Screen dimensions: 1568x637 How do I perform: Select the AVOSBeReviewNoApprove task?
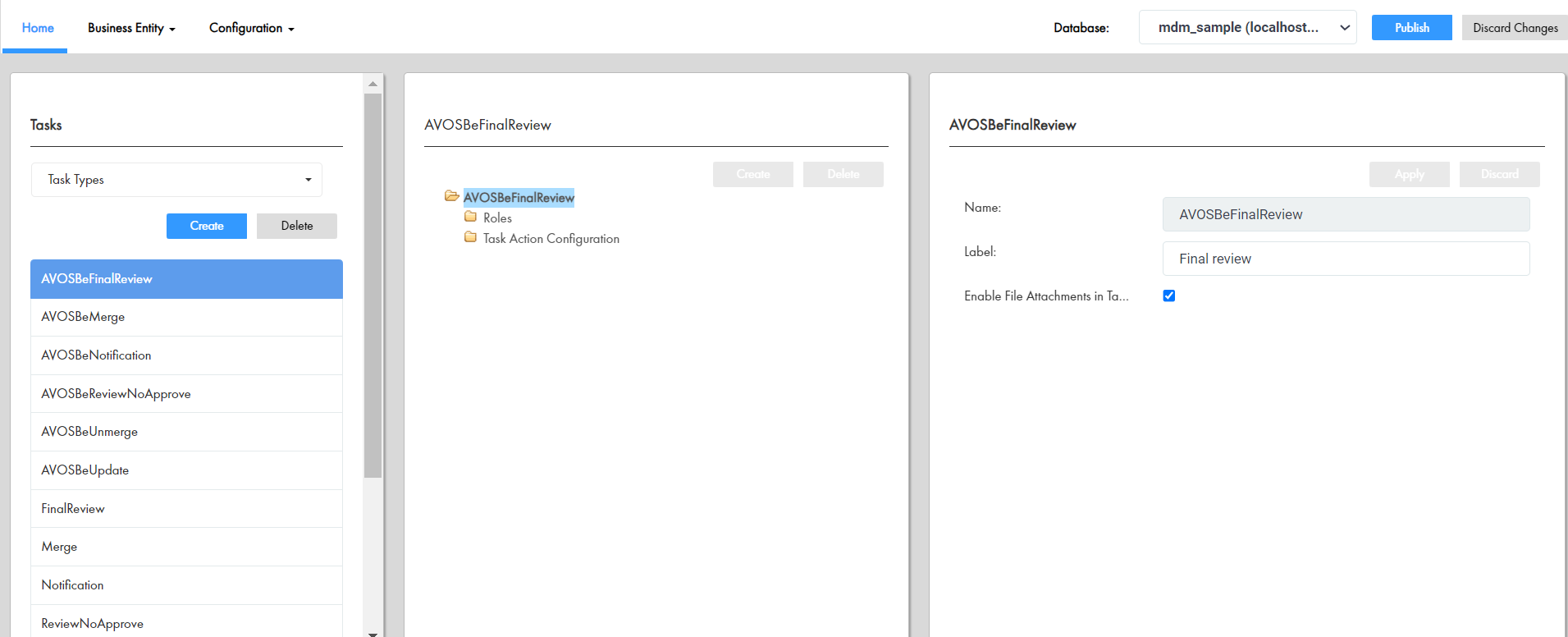[x=186, y=394]
